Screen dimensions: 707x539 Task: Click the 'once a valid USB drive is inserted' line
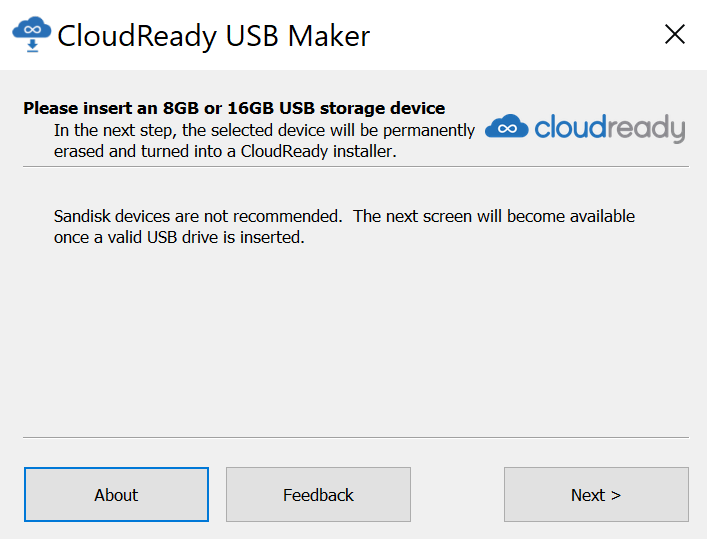tap(179, 237)
